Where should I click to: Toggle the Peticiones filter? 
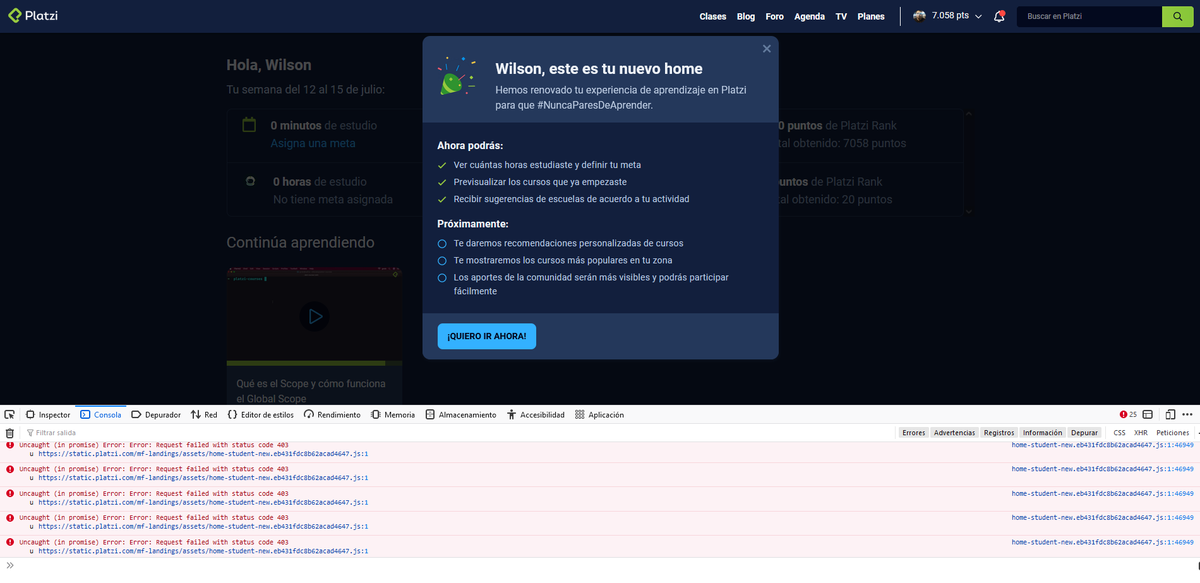click(1173, 432)
